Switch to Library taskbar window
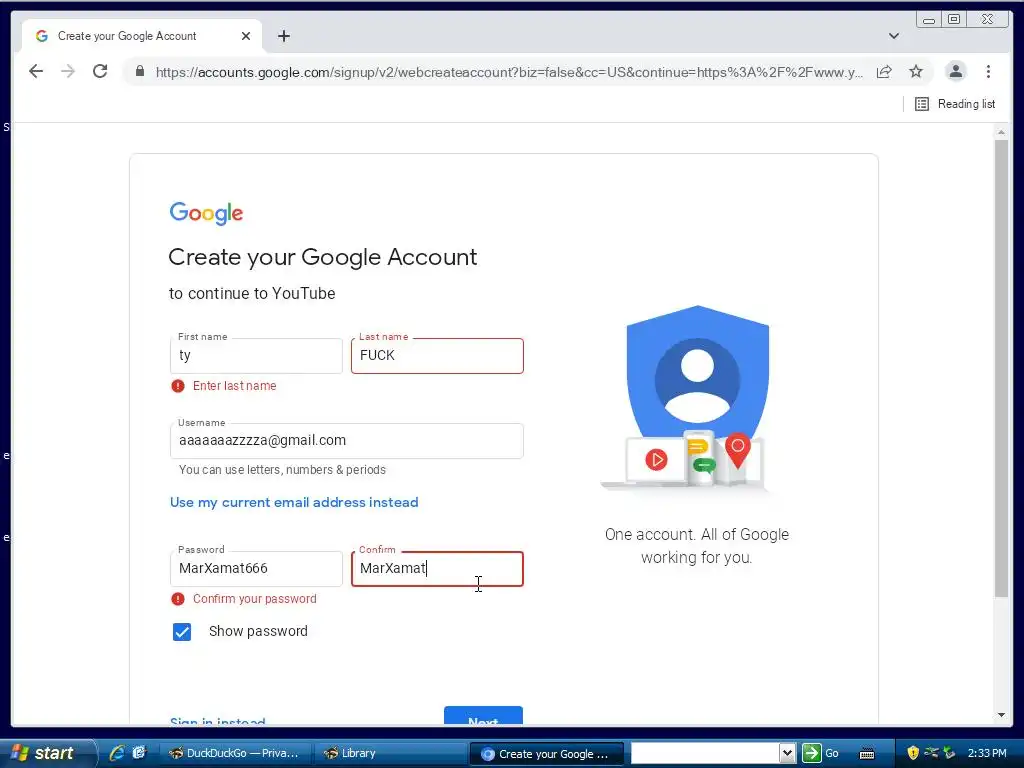Screen dimensions: 1024x768 390,753
